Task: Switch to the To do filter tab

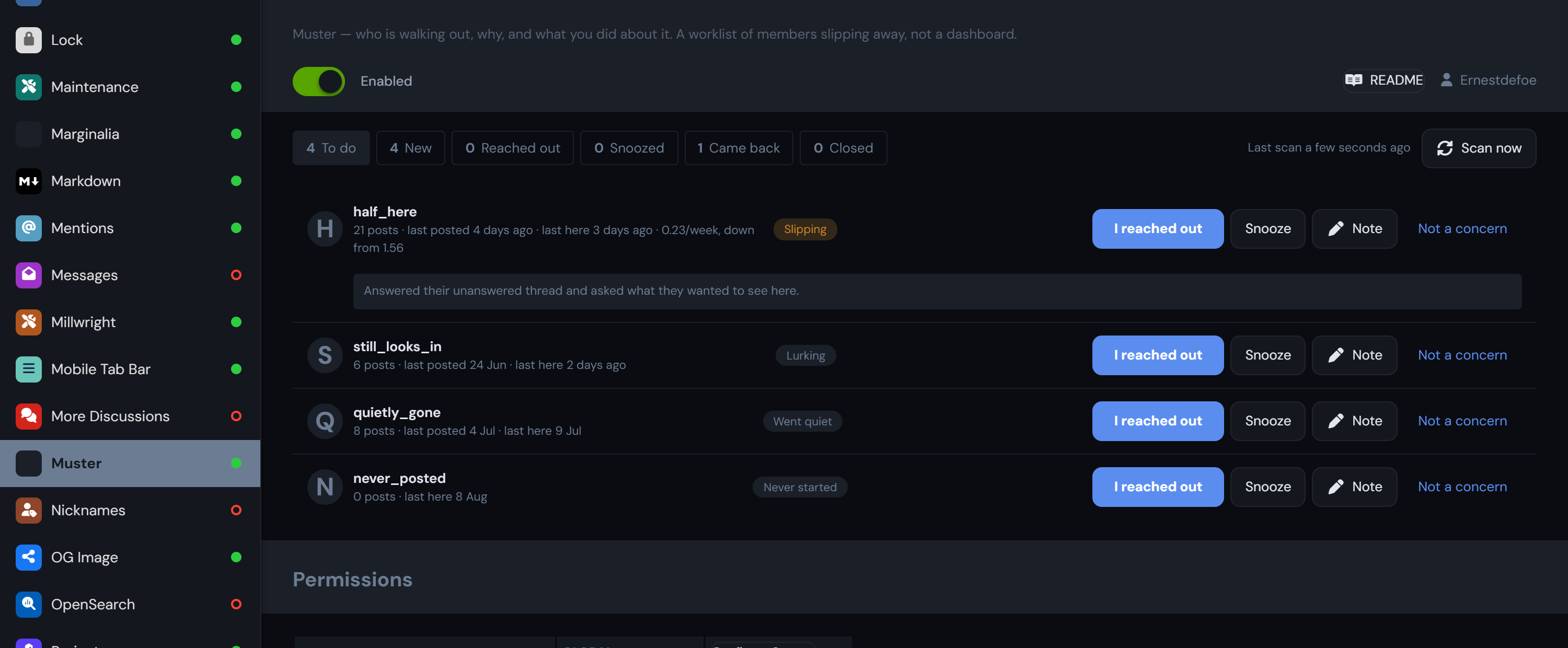Action: coord(331,148)
